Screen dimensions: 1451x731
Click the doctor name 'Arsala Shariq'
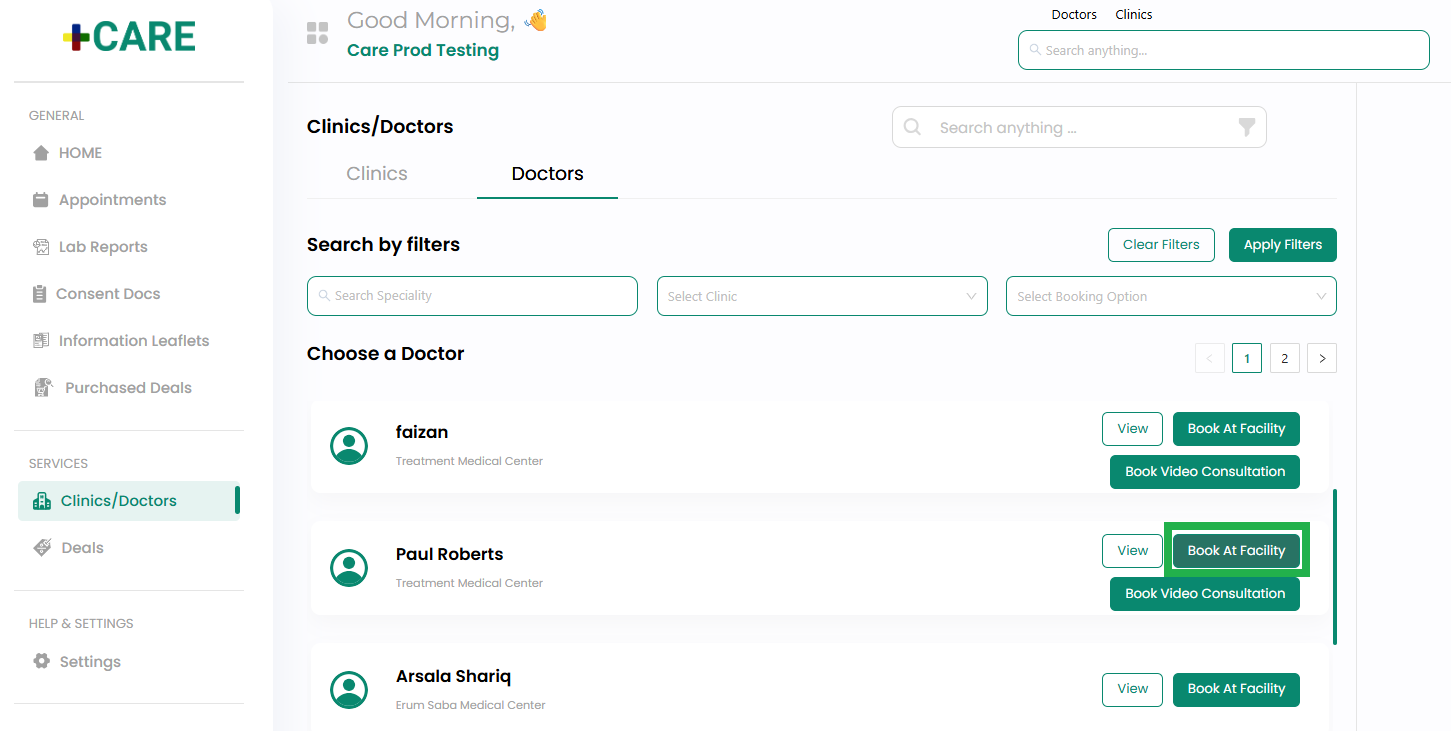[453, 676]
